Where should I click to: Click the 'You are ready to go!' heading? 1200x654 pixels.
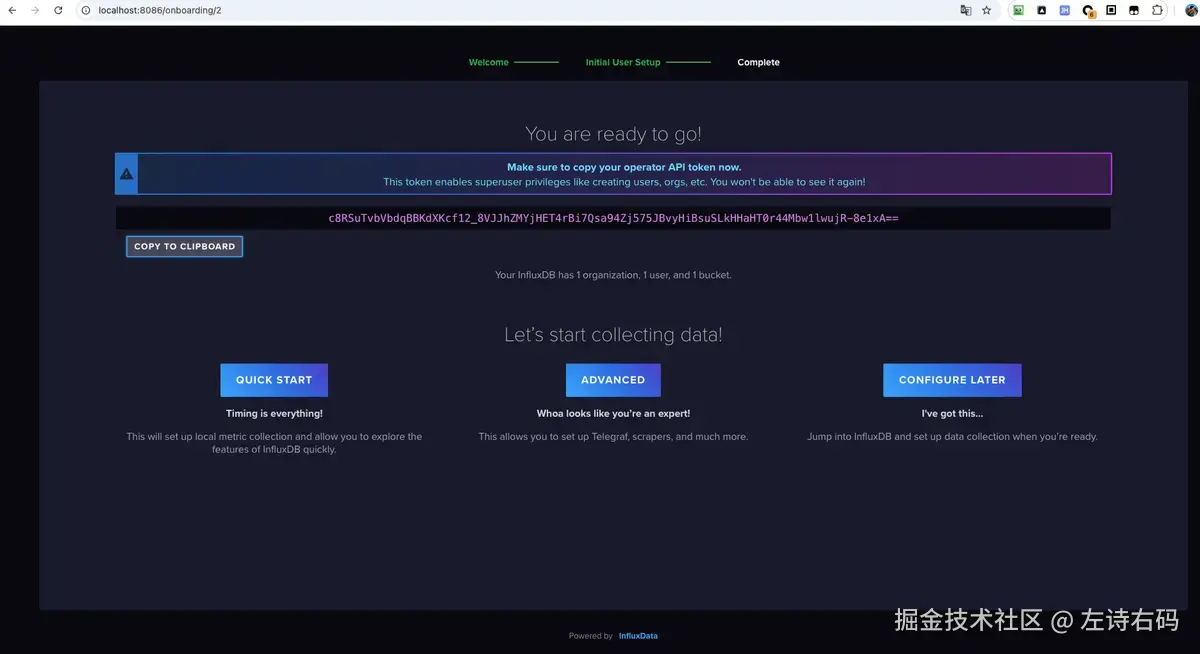pyautogui.click(x=613, y=134)
